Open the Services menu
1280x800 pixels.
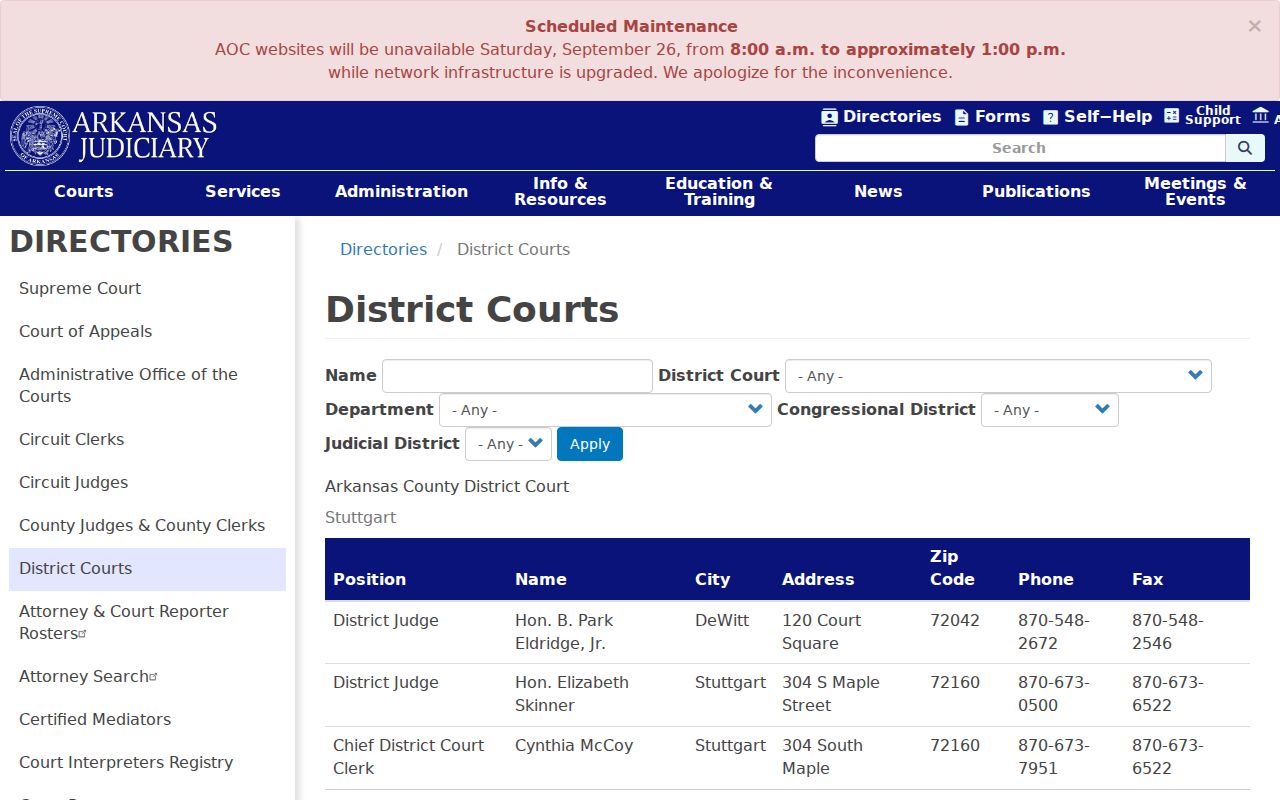pyautogui.click(x=243, y=192)
